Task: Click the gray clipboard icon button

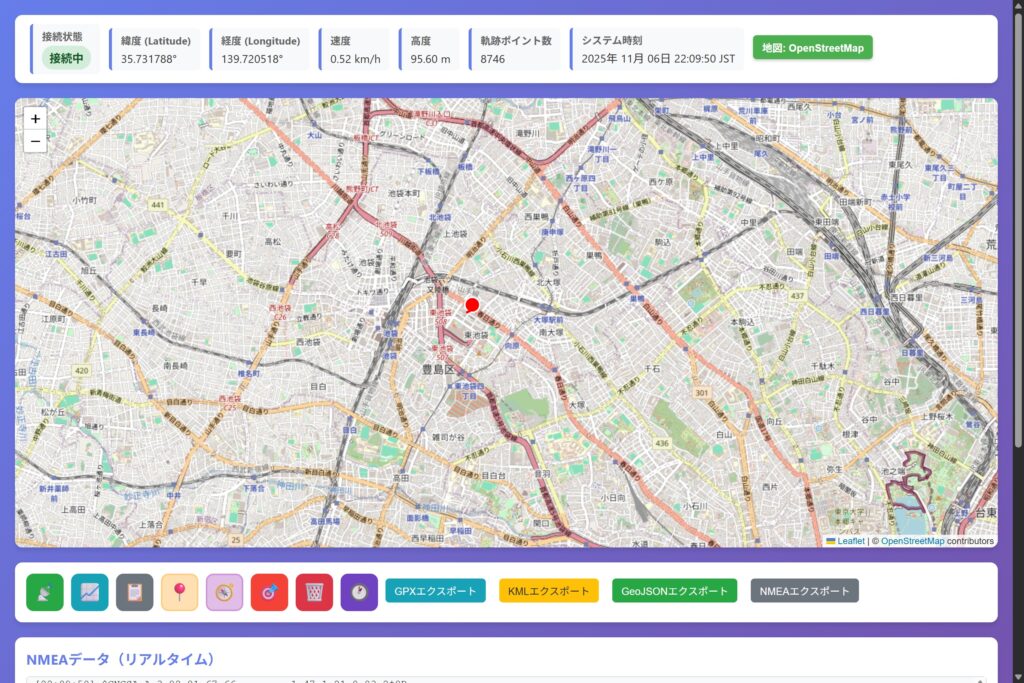Action: click(x=135, y=592)
